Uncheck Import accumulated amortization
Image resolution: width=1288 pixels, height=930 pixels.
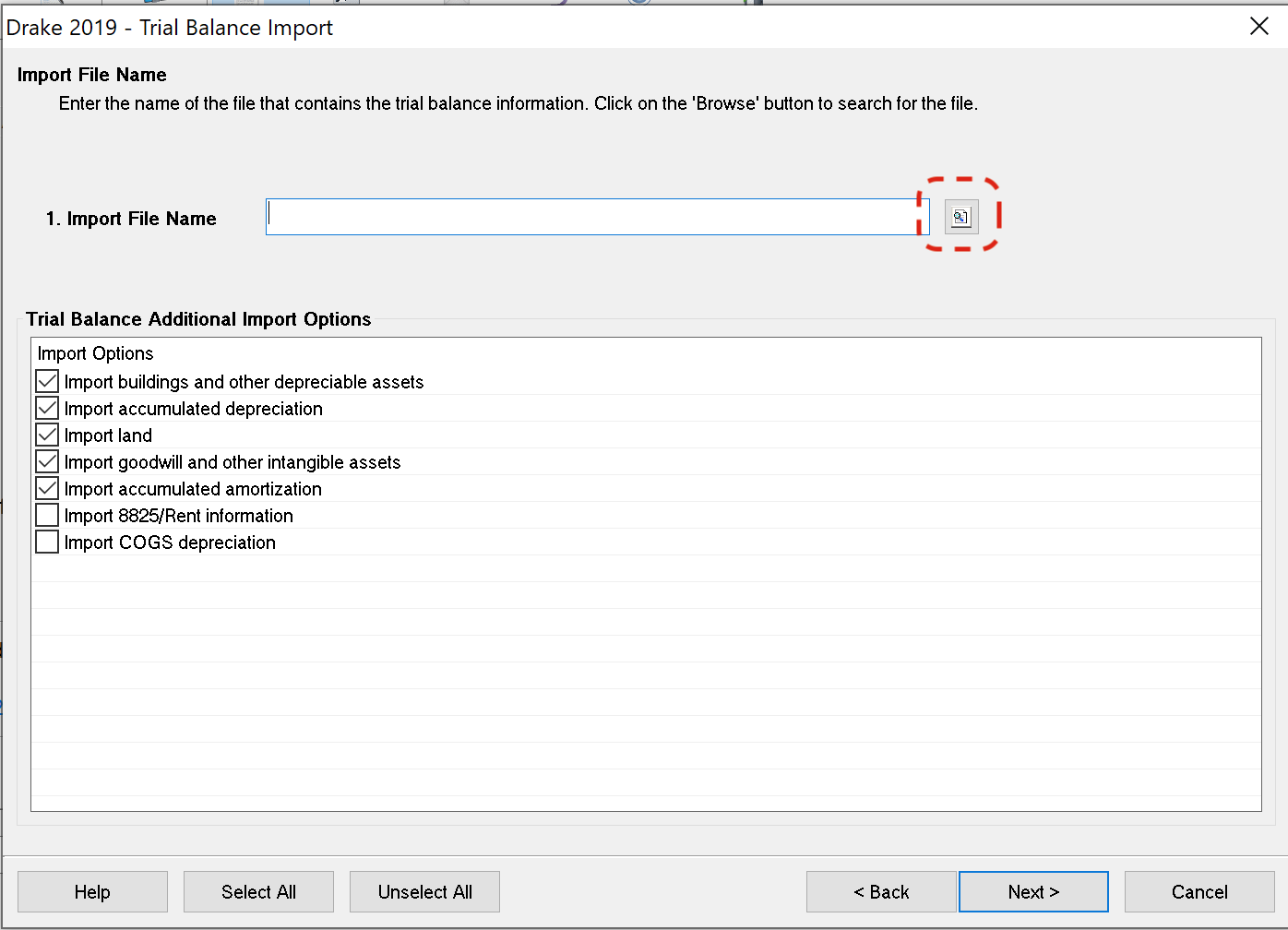pos(47,488)
